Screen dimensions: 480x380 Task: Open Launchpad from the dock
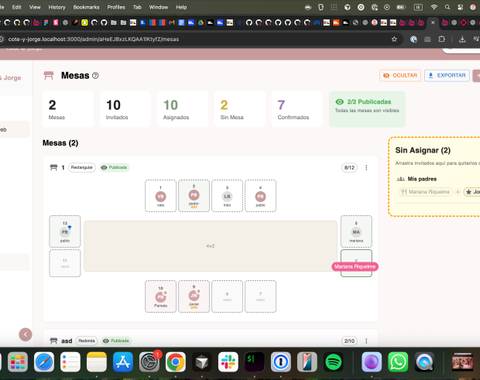coord(17,362)
